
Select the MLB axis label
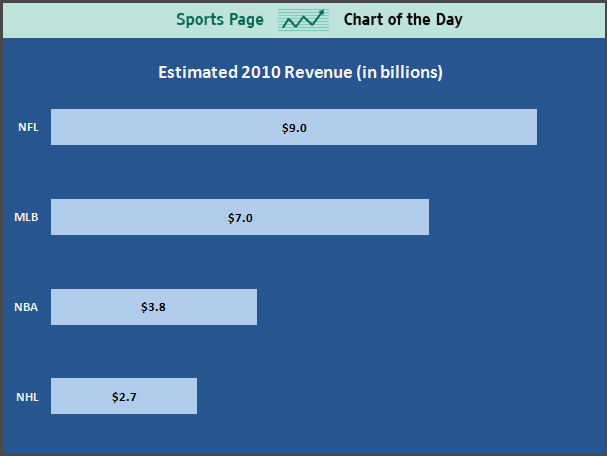[27, 217]
